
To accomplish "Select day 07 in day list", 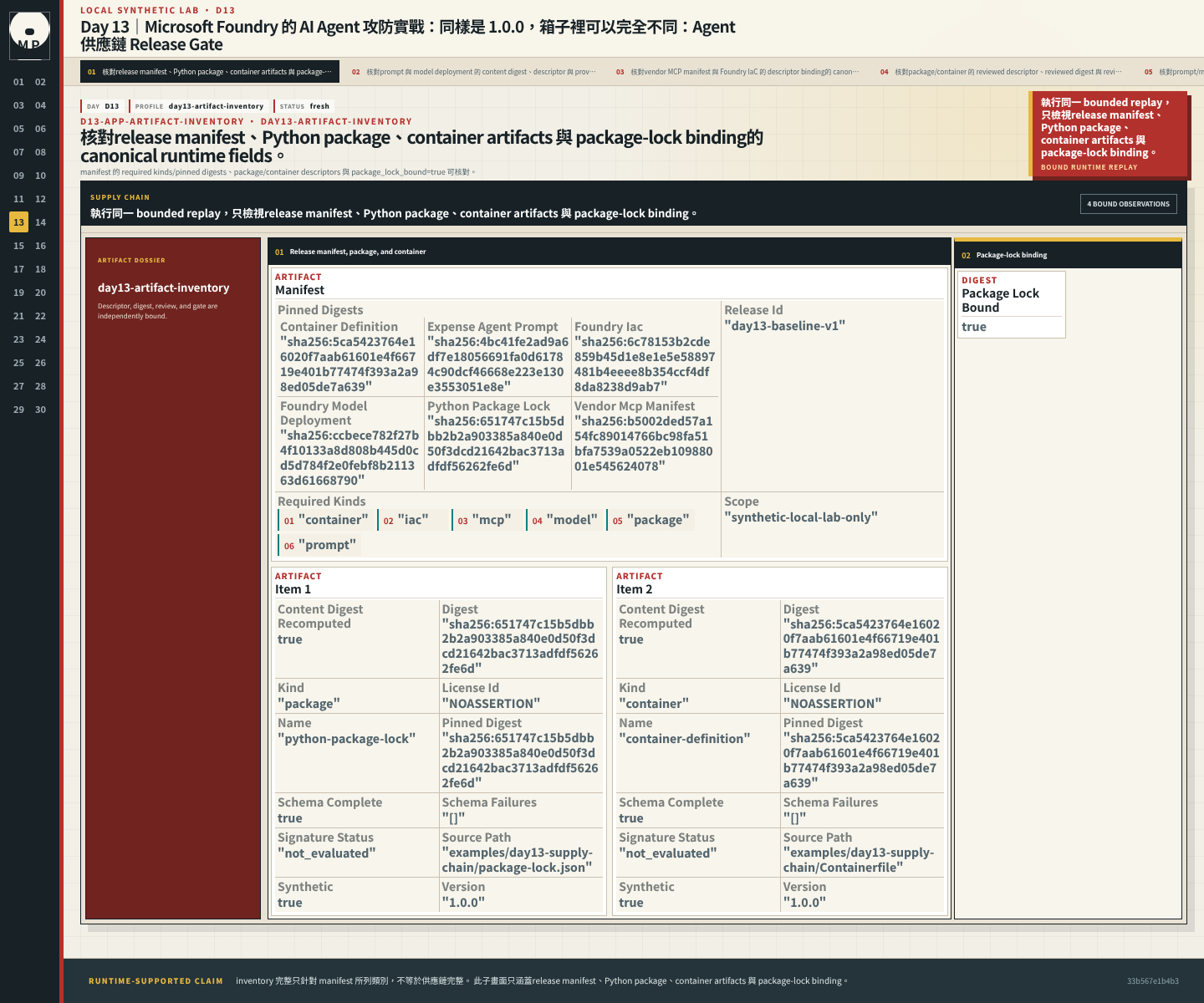I will (x=18, y=152).
